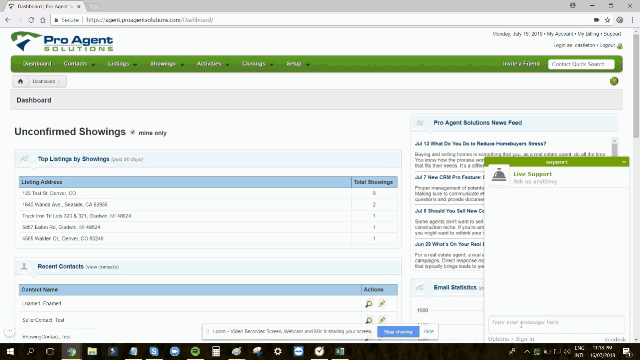
Task: Click Stop sharing button
Action: point(398,331)
